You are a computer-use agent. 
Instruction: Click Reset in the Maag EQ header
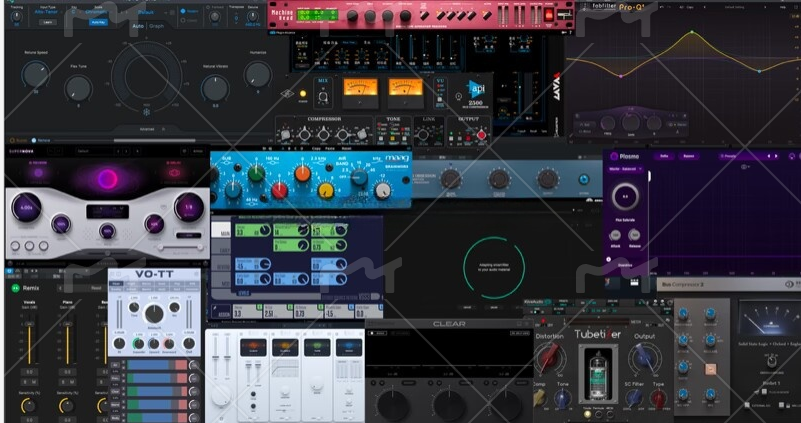(348, 148)
